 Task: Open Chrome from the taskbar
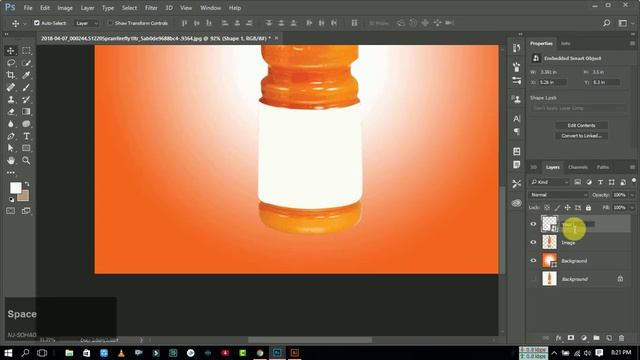point(260,353)
